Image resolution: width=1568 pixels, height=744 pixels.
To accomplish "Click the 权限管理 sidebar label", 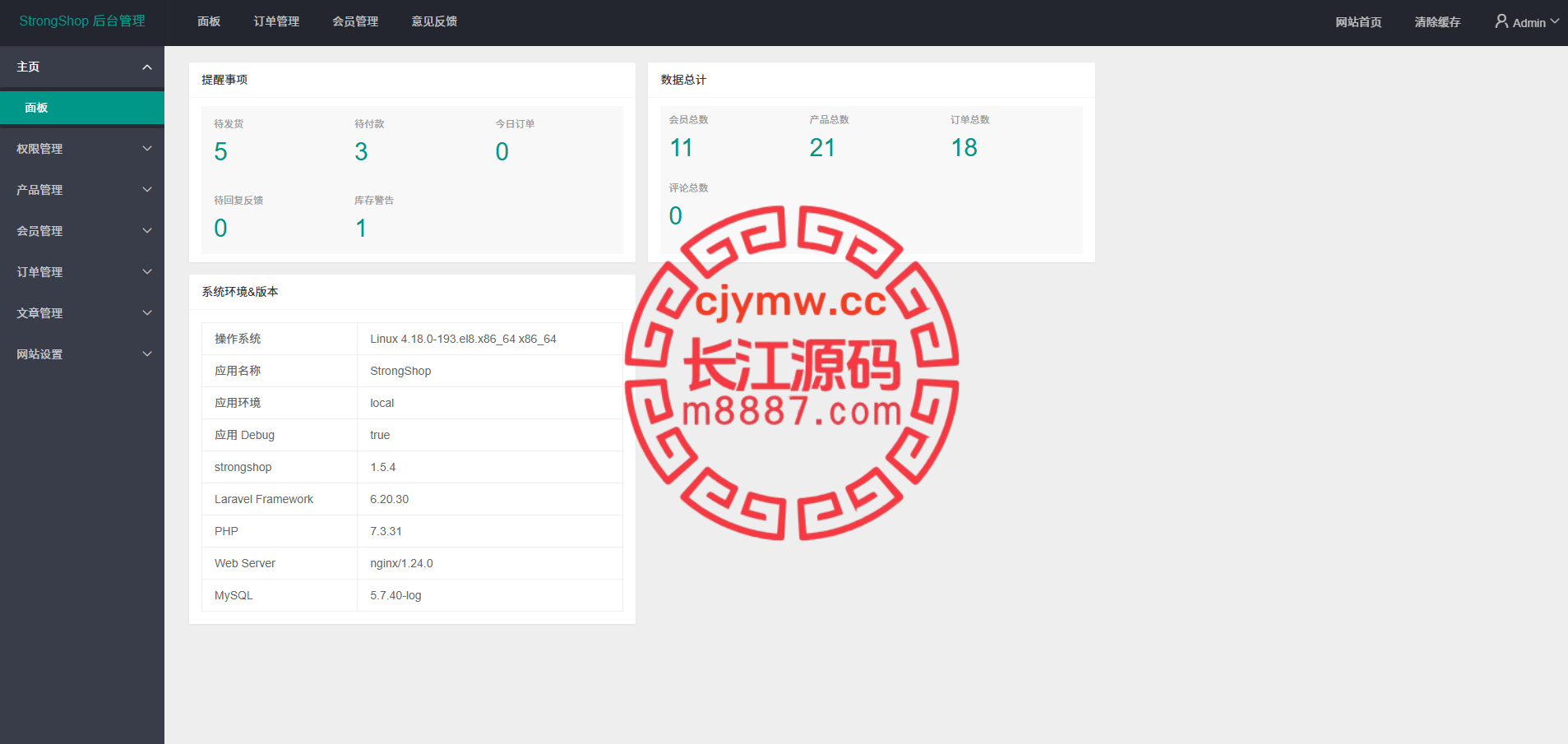I will (x=39, y=149).
